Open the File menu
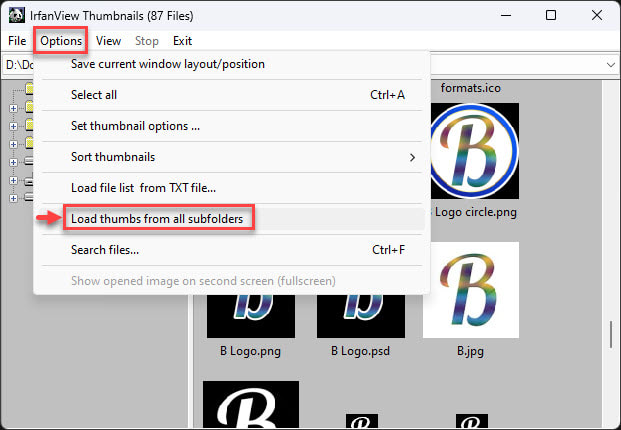 click(17, 41)
